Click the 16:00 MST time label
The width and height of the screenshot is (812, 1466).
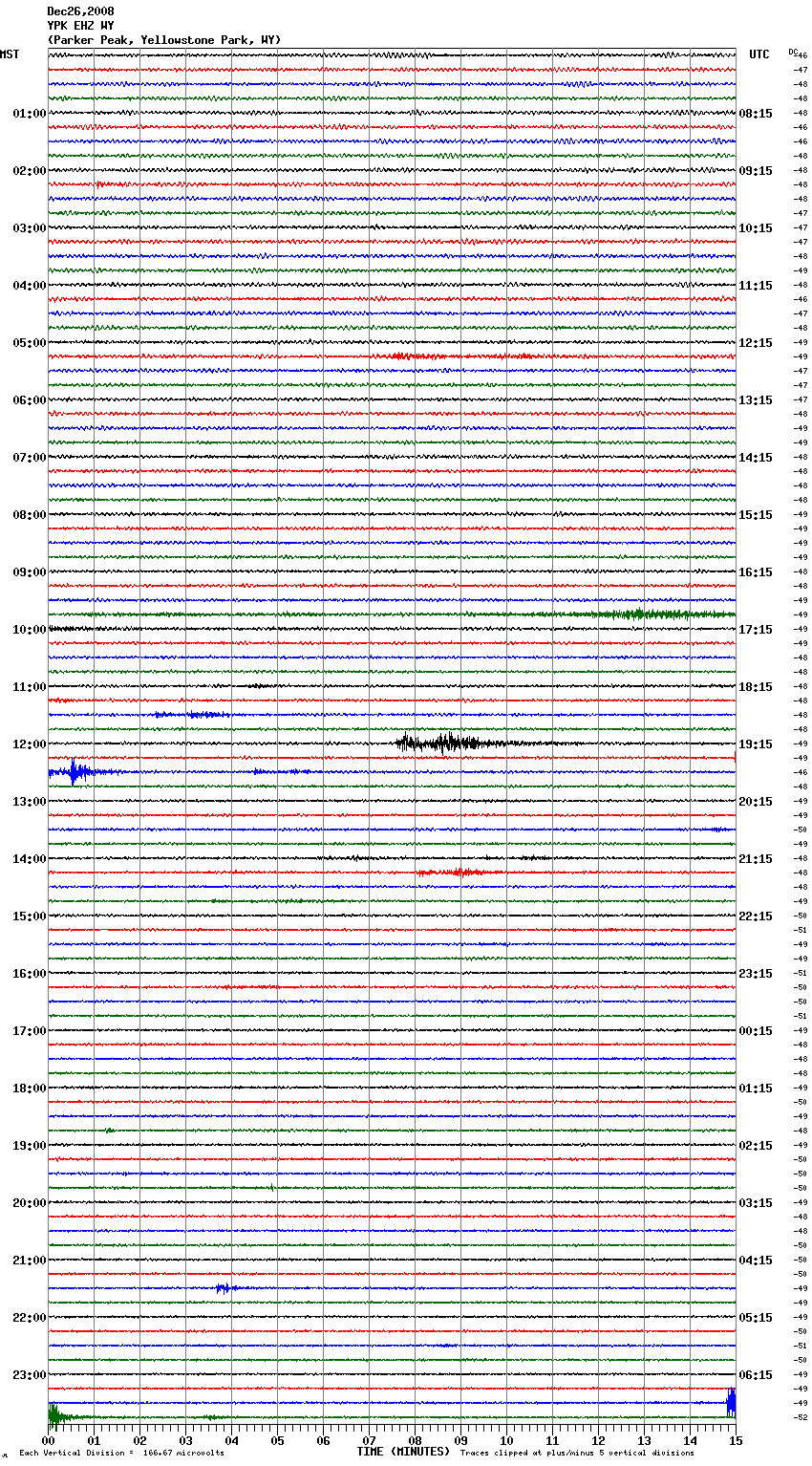30,974
